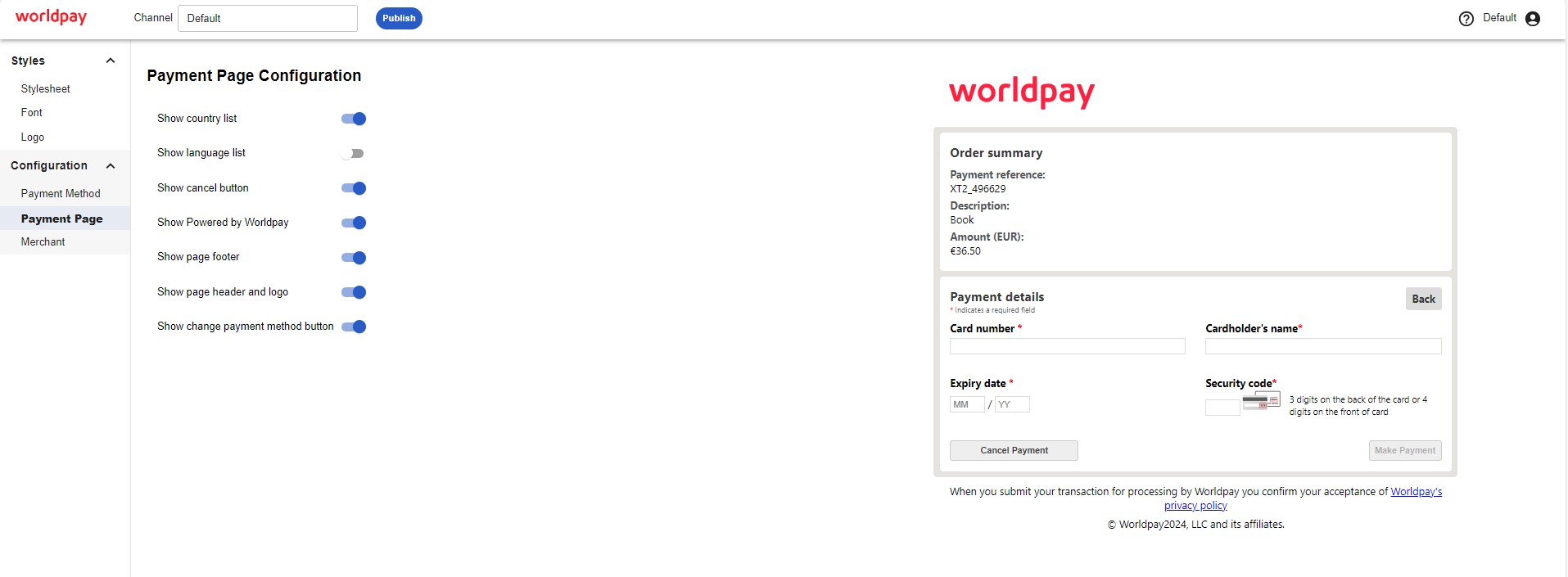Open the Channel Default field

pos(267,19)
